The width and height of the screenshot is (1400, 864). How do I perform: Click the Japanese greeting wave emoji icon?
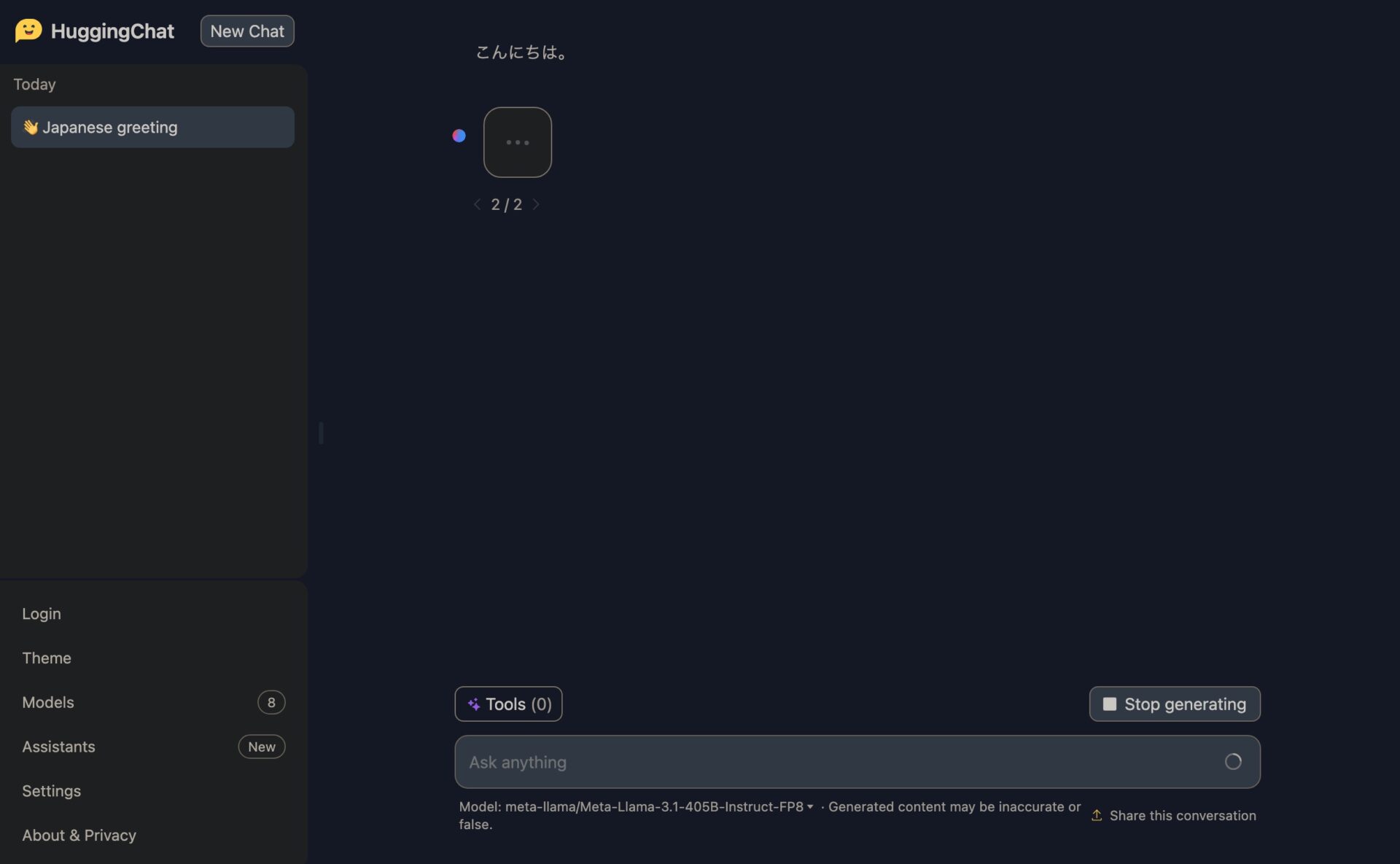point(28,126)
